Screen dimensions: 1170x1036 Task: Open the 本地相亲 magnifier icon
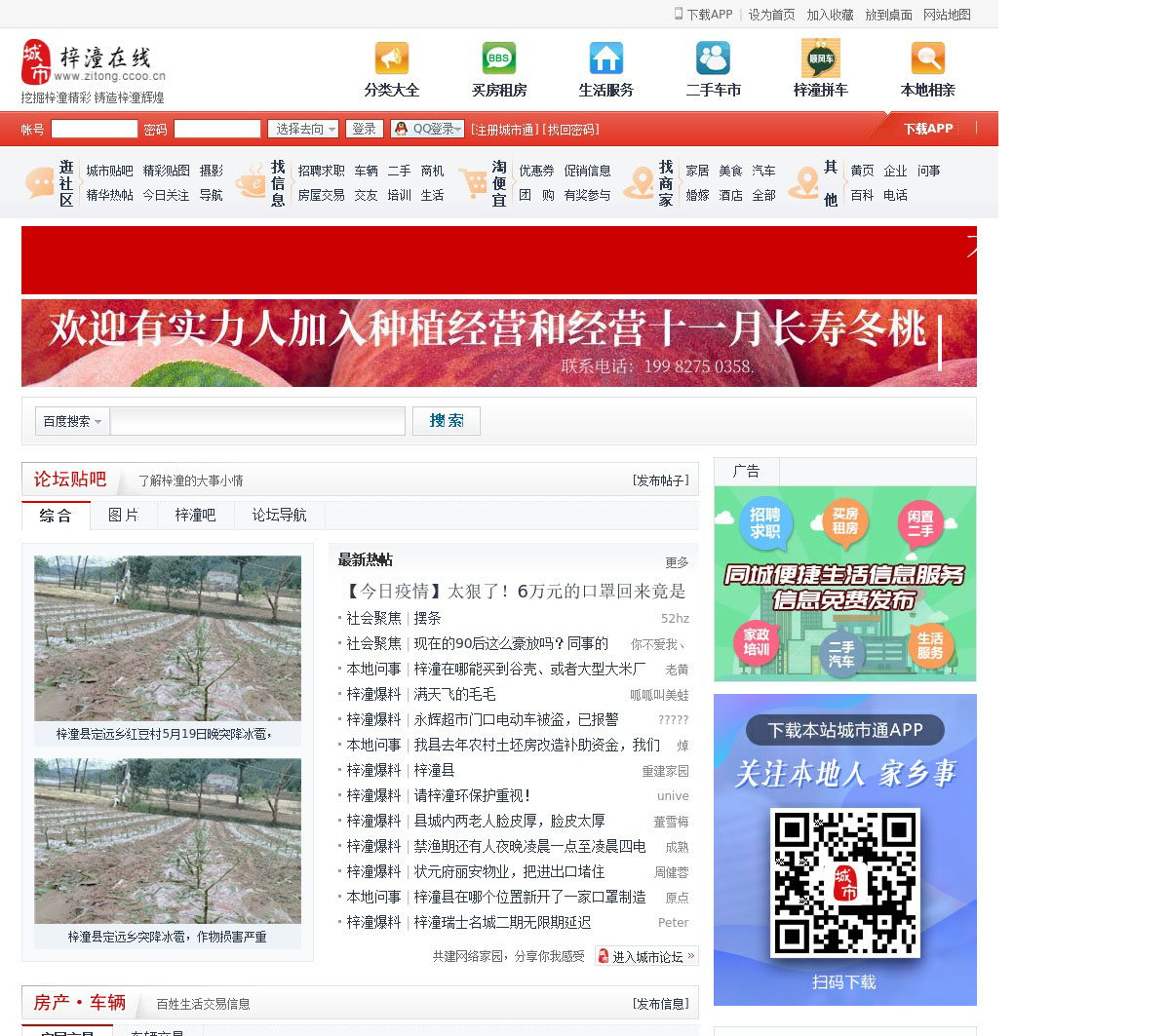(x=927, y=58)
